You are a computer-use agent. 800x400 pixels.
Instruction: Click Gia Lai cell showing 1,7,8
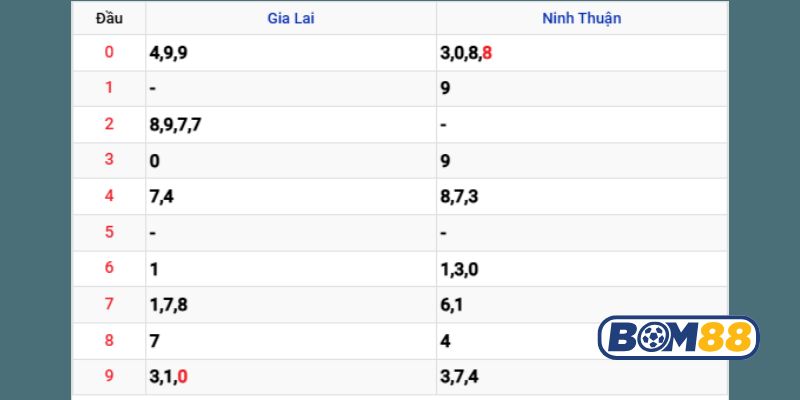tap(168, 305)
